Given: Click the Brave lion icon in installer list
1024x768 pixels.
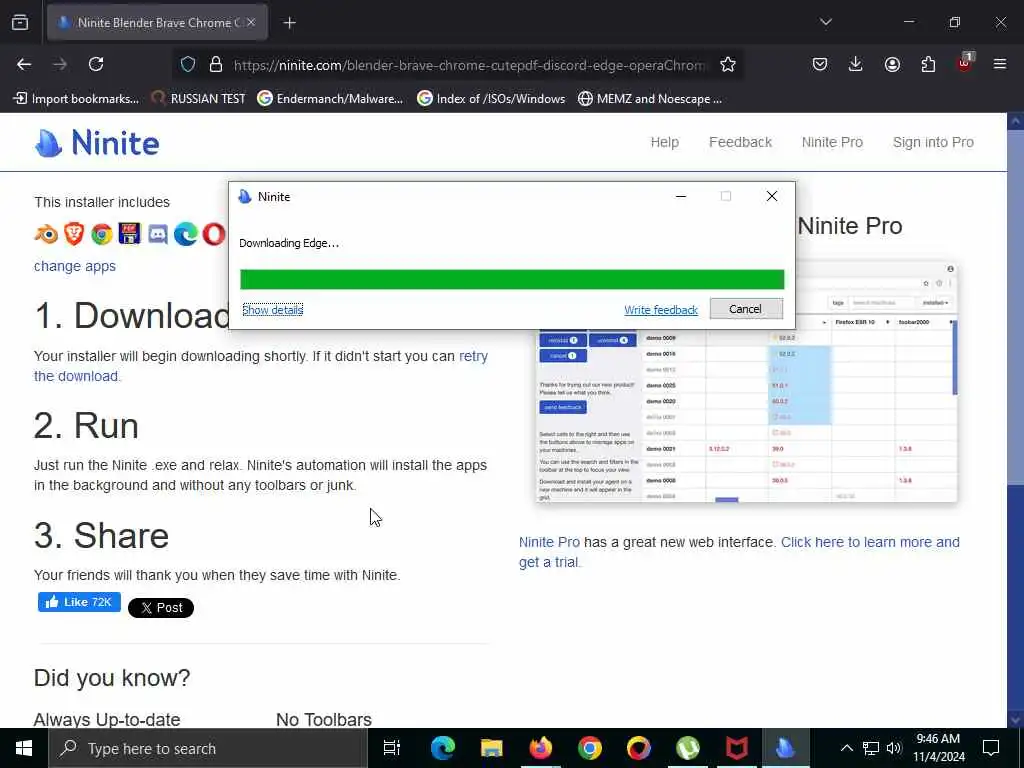Looking at the screenshot, I should coord(74,234).
